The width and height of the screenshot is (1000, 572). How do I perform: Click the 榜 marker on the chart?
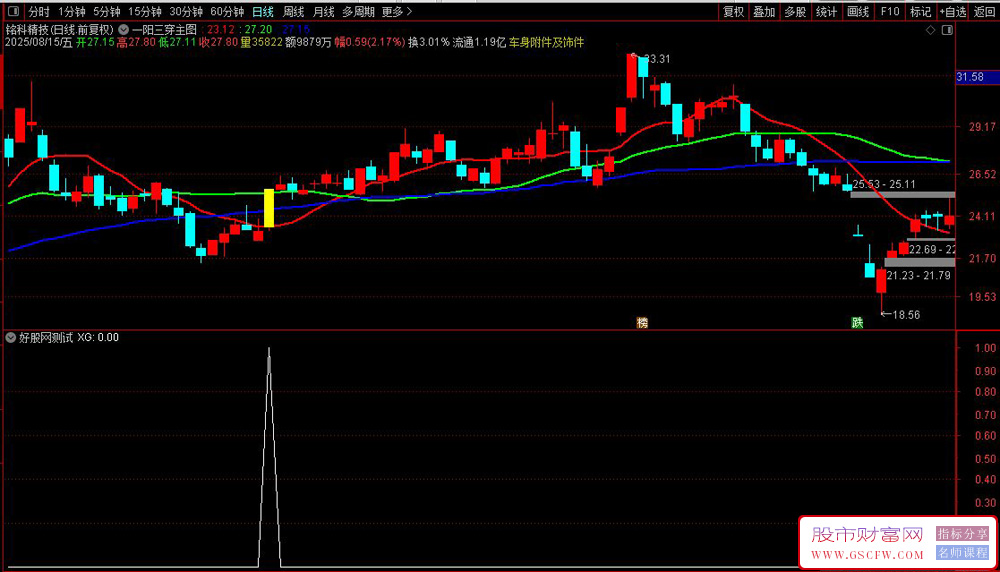[642, 323]
